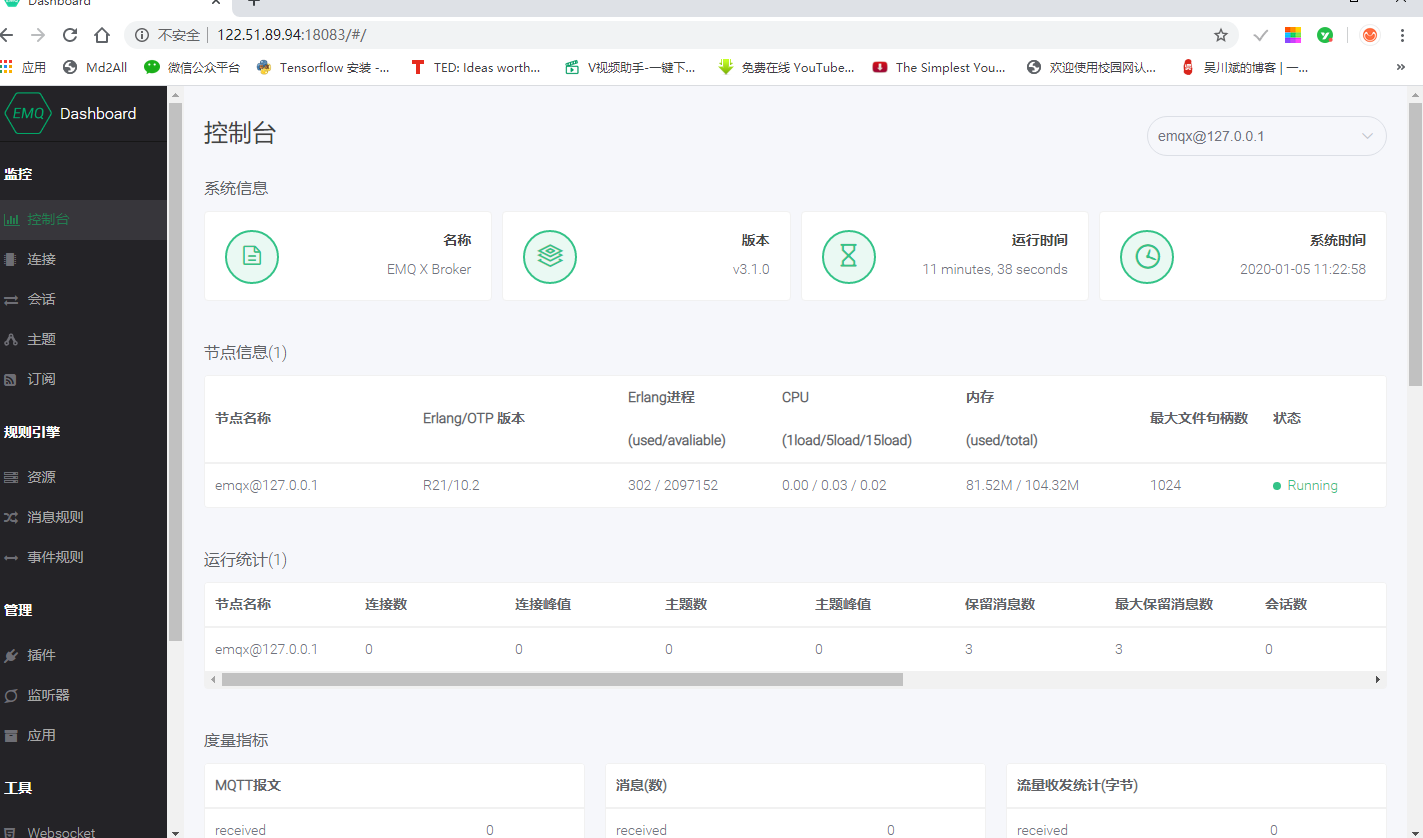Open the 应用 apps shortcut in bookmarks bar
Viewport: 1423px width, 838px height.
(x=24, y=67)
